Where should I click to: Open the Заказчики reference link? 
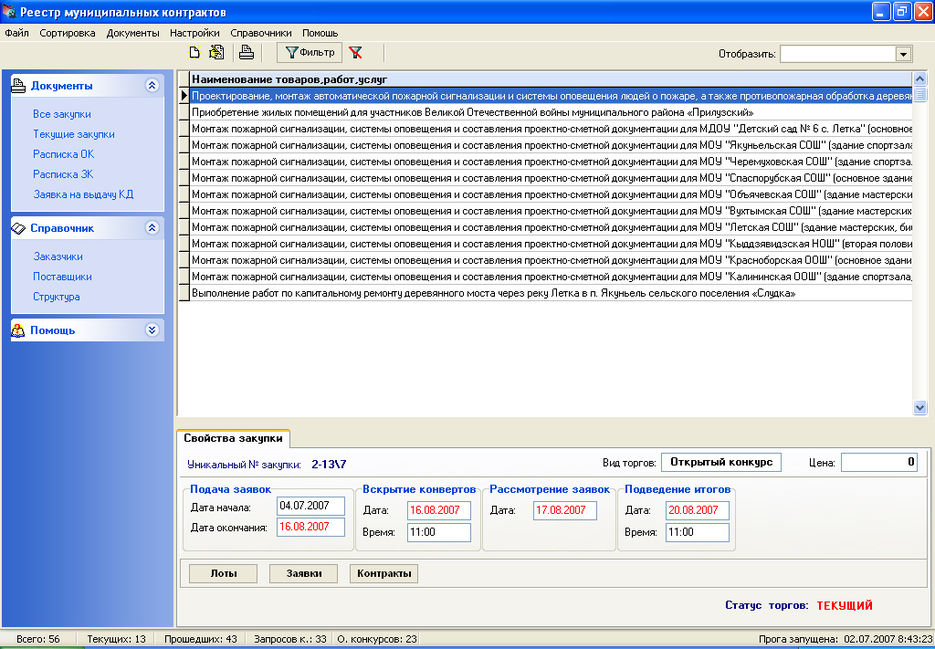pyautogui.click(x=58, y=256)
